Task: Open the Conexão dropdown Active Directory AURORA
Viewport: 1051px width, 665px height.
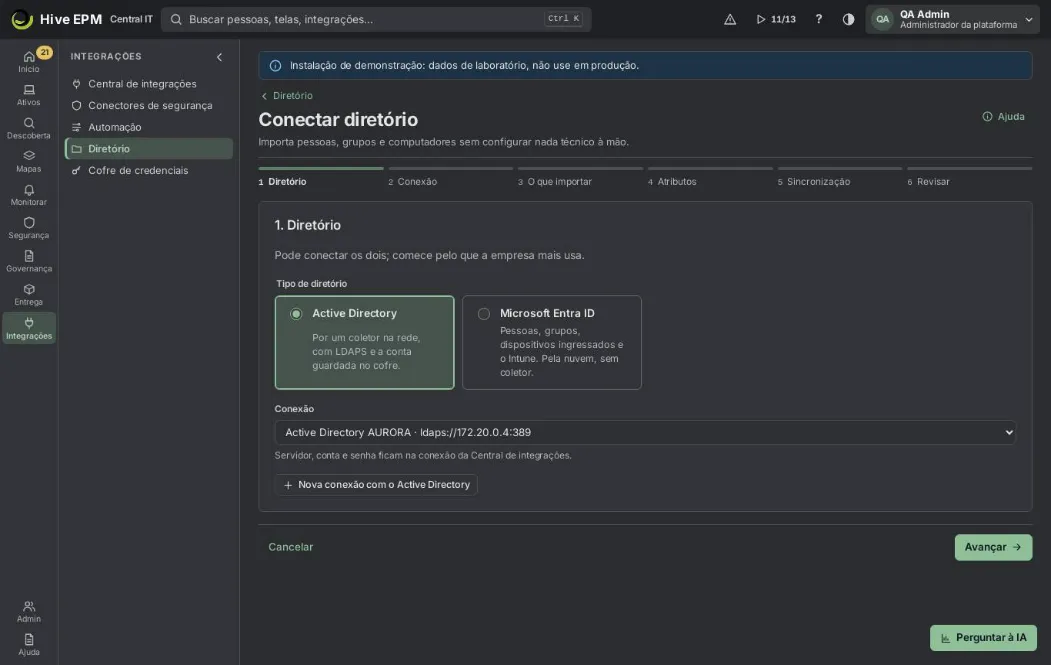Action: coord(645,432)
